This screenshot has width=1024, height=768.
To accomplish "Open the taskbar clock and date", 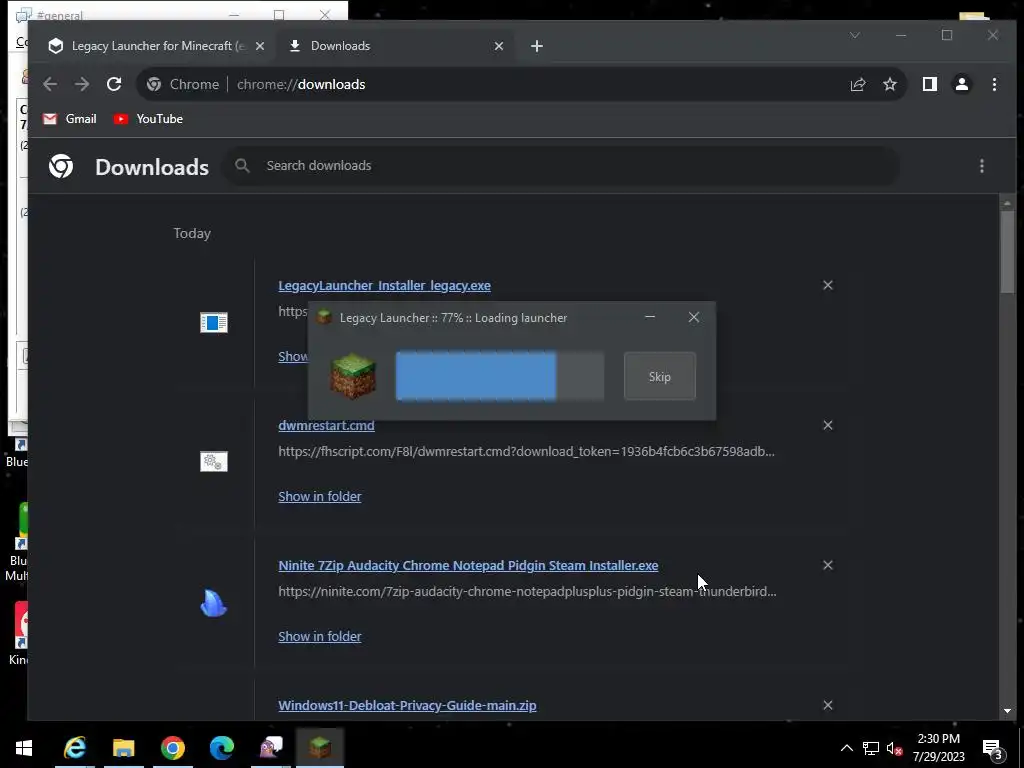I will click(938, 748).
